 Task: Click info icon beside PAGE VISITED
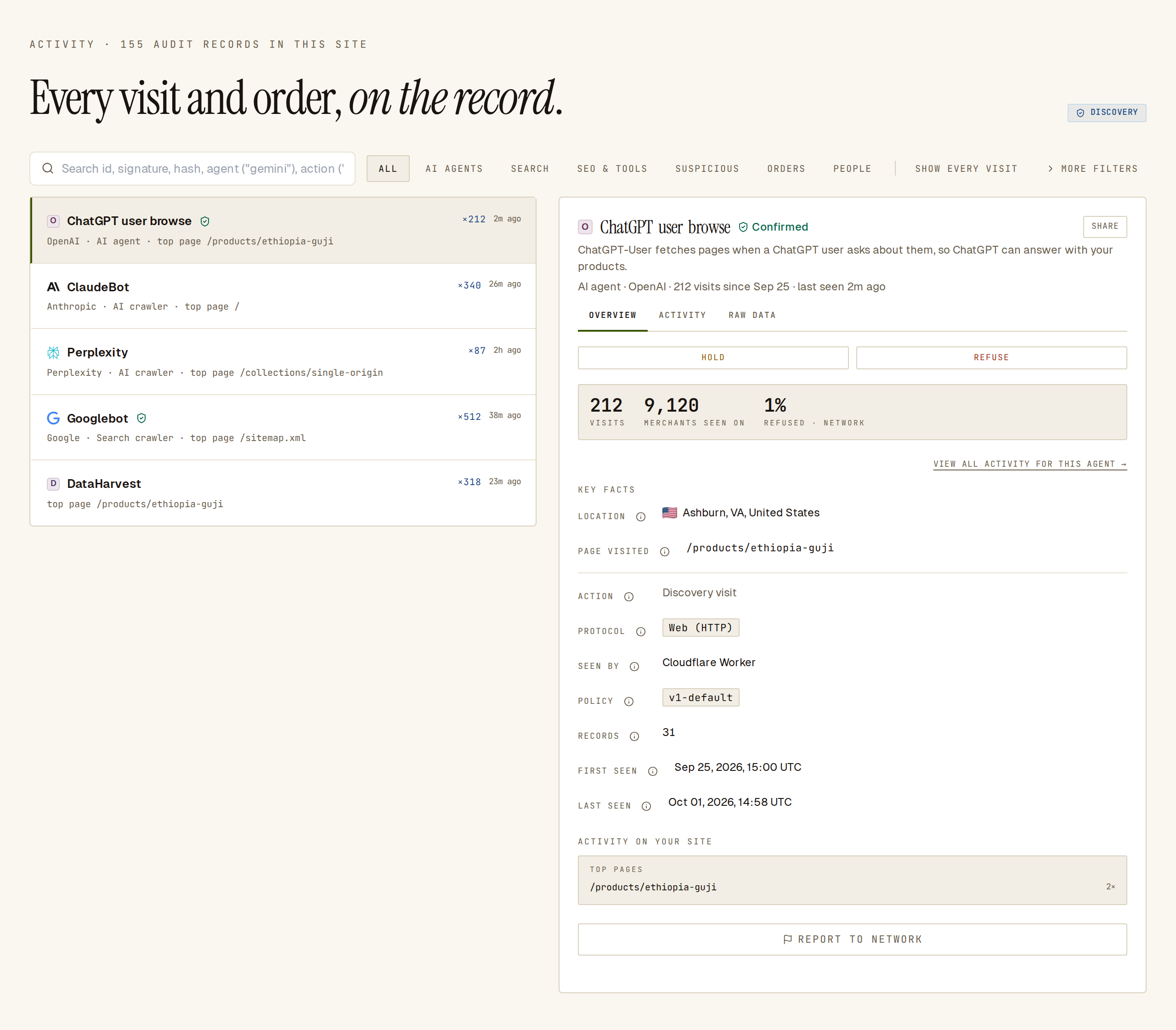coord(664,552)
